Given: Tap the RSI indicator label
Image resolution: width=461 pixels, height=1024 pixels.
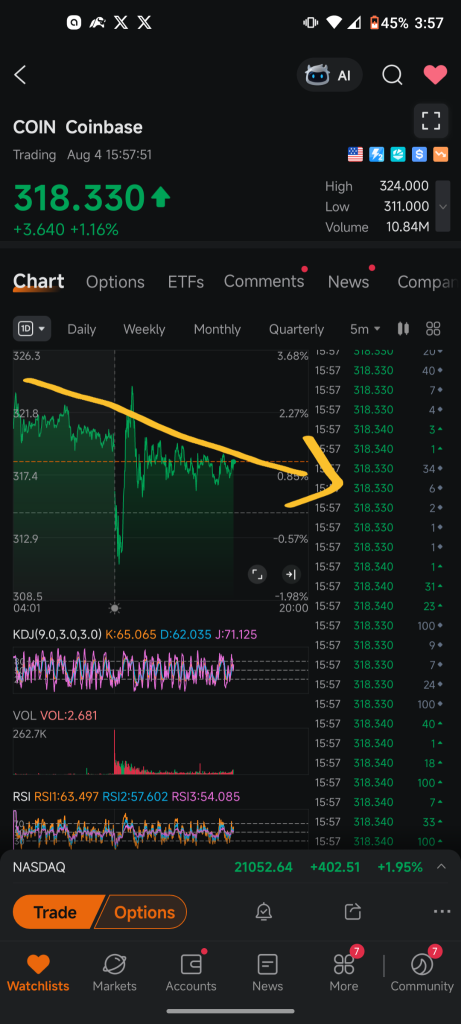Looking at the screenshot, I should [x=22, y=797].
